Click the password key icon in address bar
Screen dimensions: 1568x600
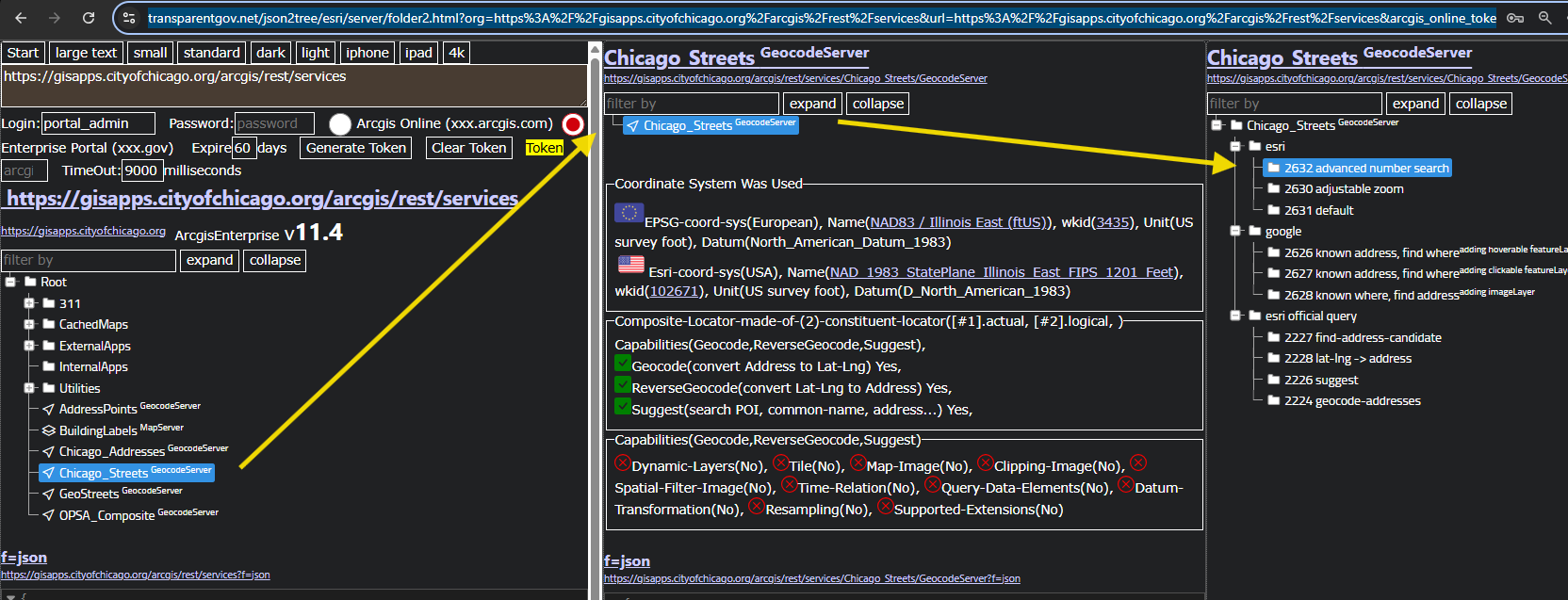pos(1514,18)
